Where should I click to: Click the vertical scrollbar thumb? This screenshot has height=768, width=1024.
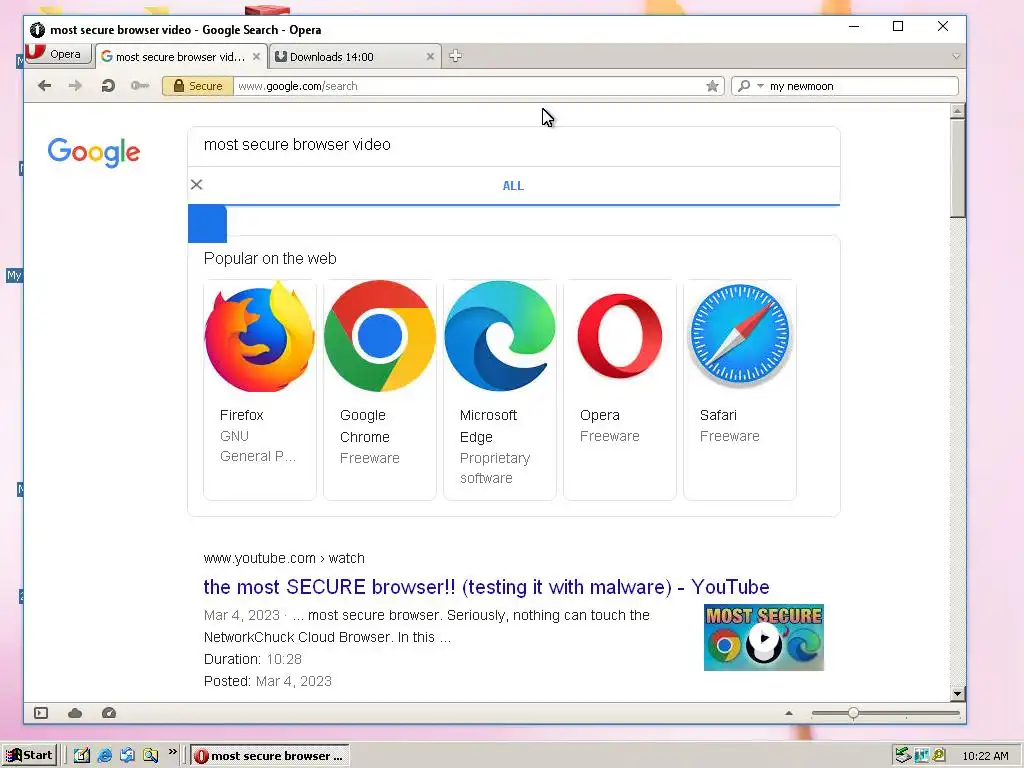tap(957, 168)
